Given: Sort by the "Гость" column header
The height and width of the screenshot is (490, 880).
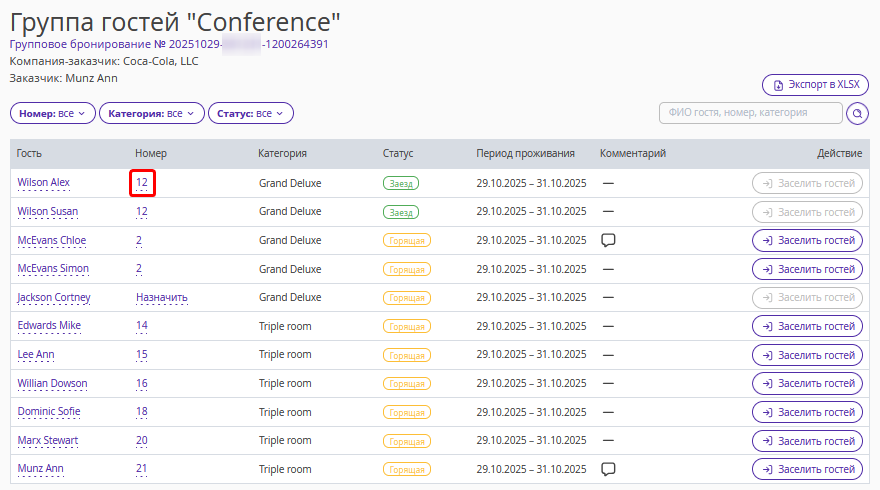Looking at the screenshot, I should tap(29, 154).
